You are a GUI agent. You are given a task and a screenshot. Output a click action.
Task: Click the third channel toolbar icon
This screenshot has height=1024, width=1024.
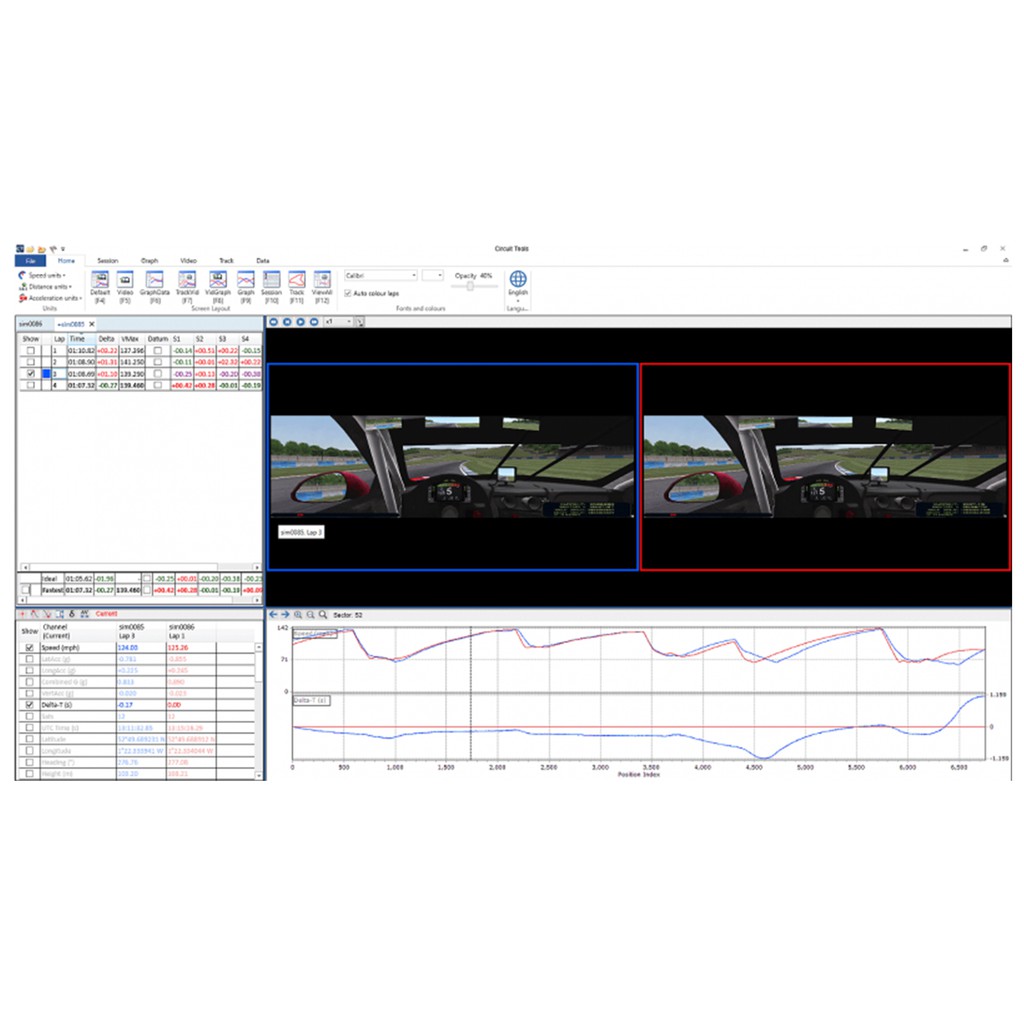tap(47, 614)
